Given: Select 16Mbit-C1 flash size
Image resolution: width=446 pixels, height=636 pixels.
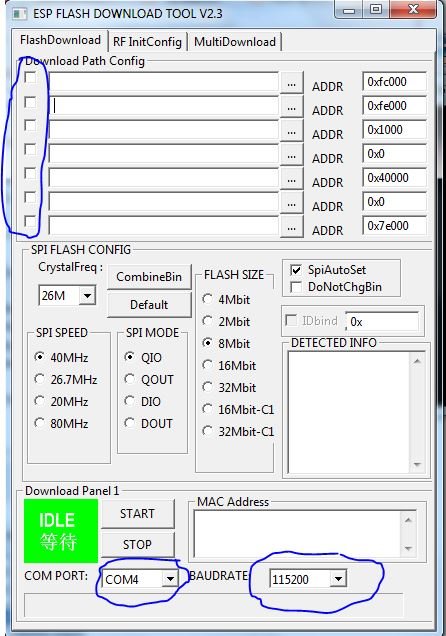Looking at the screenshot, I should (x=207, y=408).
